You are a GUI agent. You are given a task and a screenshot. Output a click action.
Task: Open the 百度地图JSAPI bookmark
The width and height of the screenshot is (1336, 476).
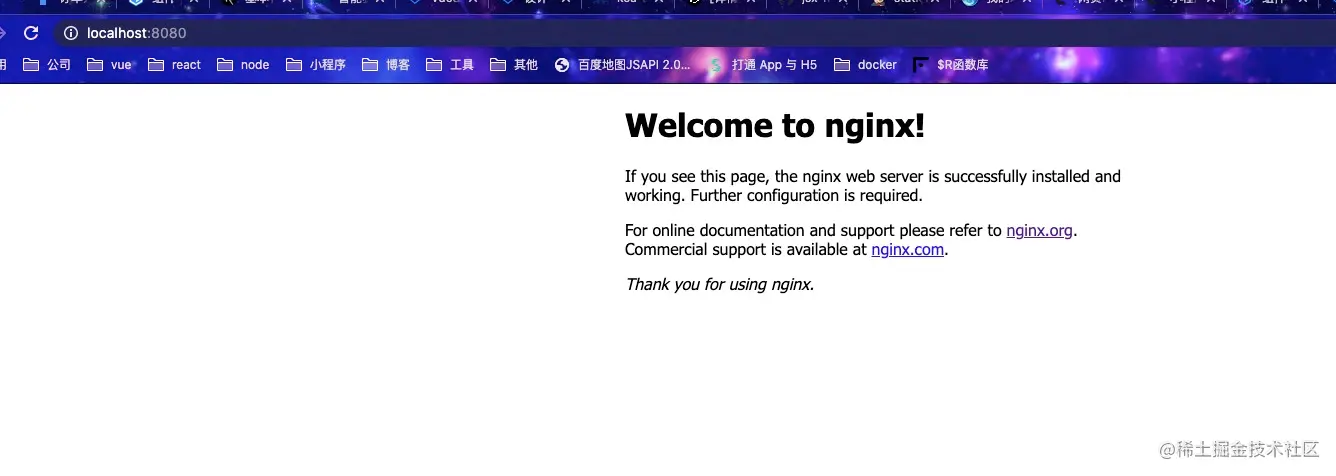(x=622, y=65)
